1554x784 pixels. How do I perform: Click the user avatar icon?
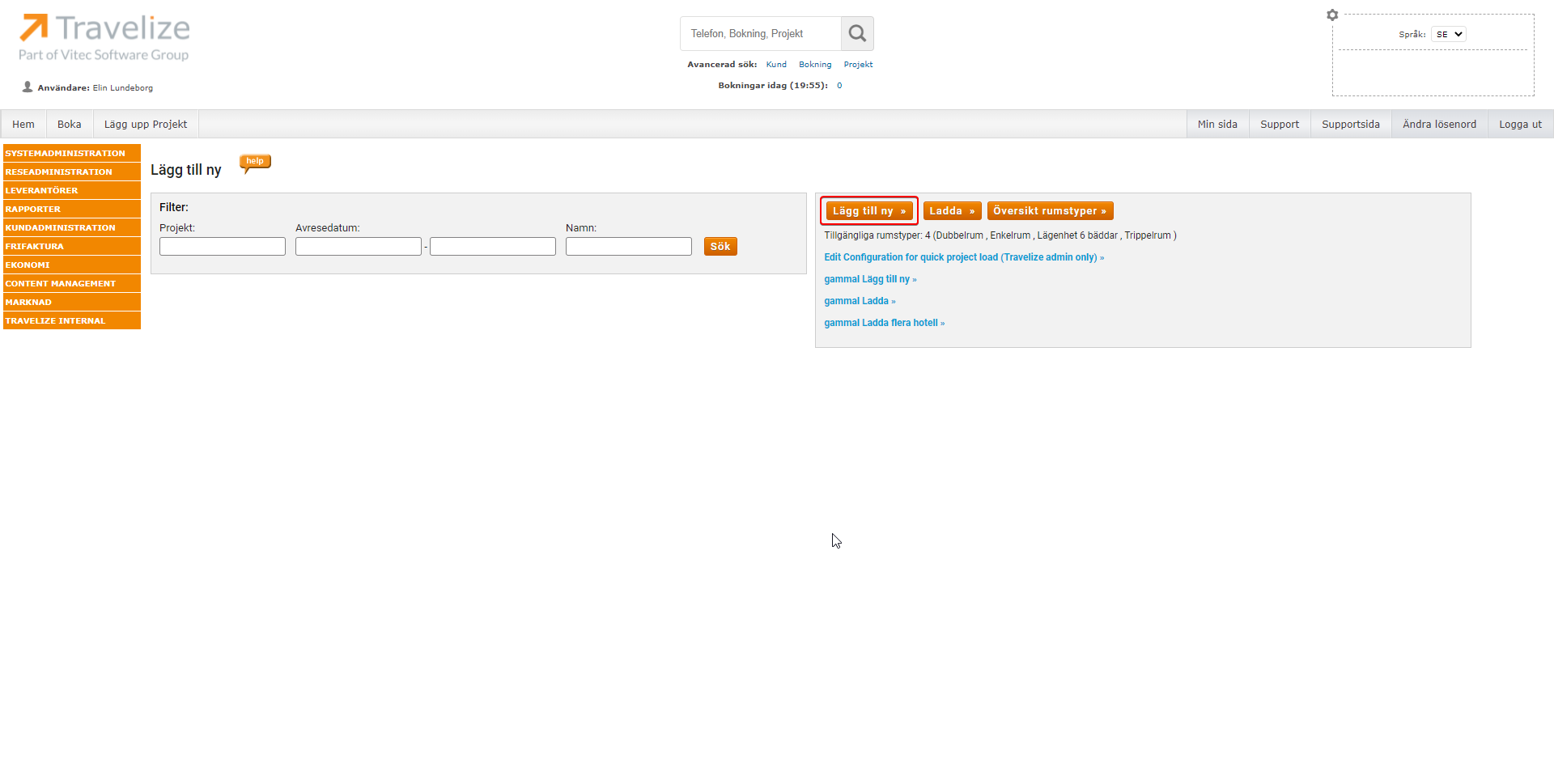(28, 87)
